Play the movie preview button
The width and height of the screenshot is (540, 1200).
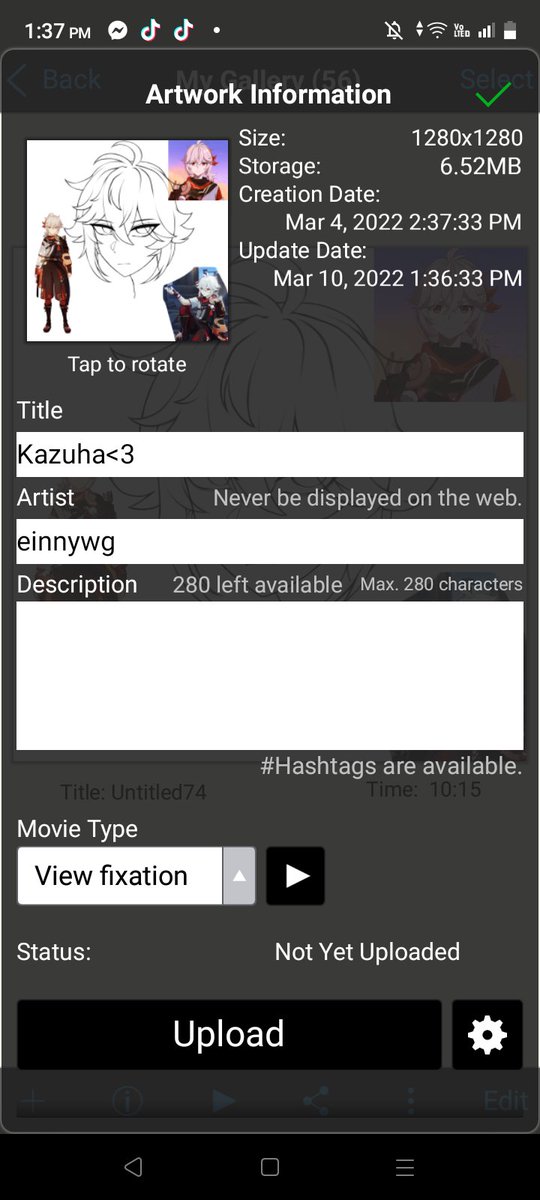pyautogui.click(x=295, y=876)
